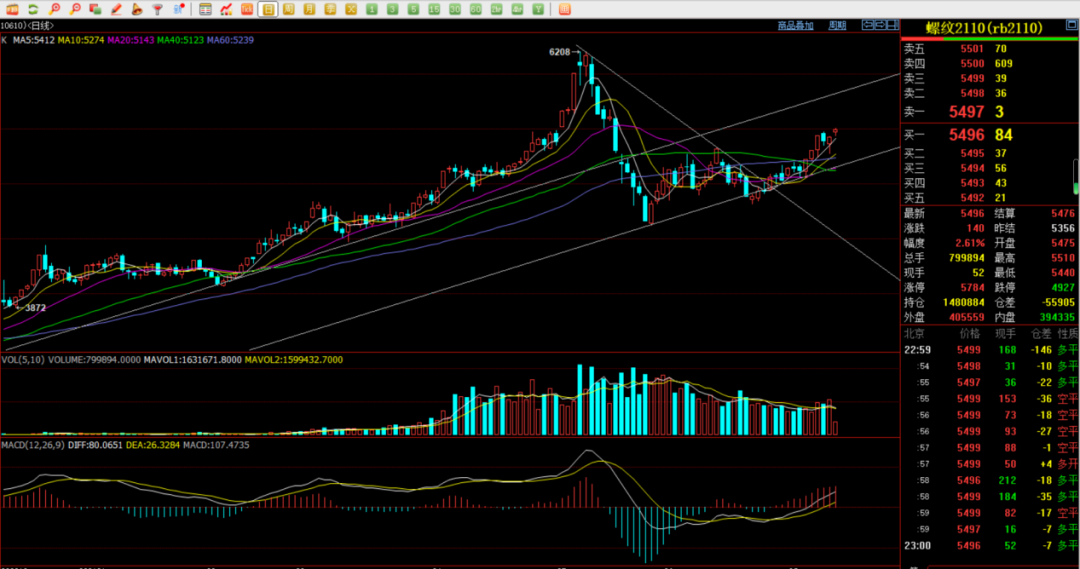Image resolution: width=1080 pixels, height=569 pixels.
Task: Click the MA60:5239 indicator label
Action: tap(230, 40)
